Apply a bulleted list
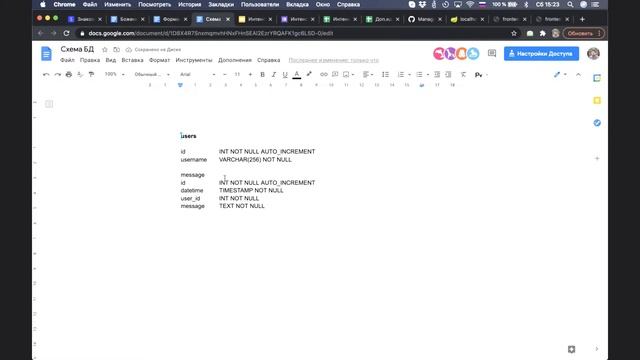This screenshot has height=360, width=640. (419, 74)
